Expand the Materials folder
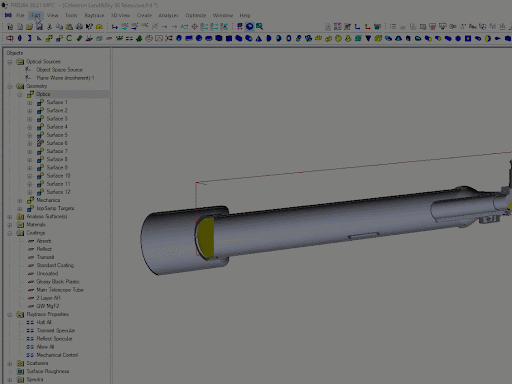Screen dimensions: 512x384 tap(10, 225)
